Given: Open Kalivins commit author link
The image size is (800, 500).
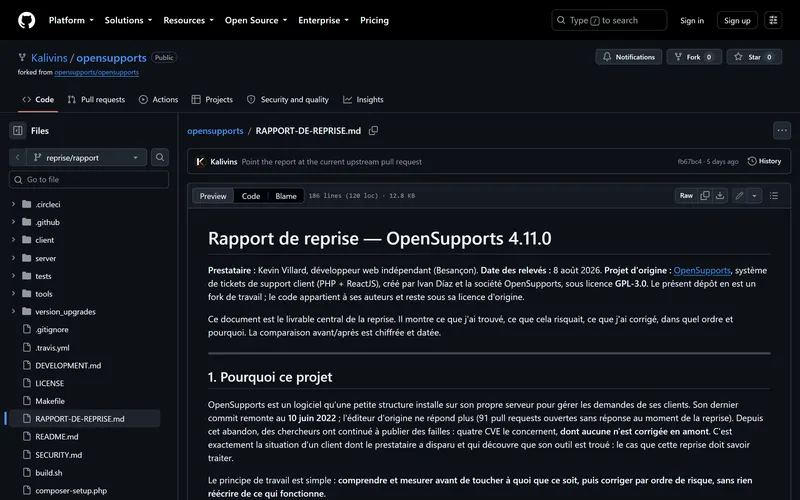Looking at the screenshot, I should [223, 162].
